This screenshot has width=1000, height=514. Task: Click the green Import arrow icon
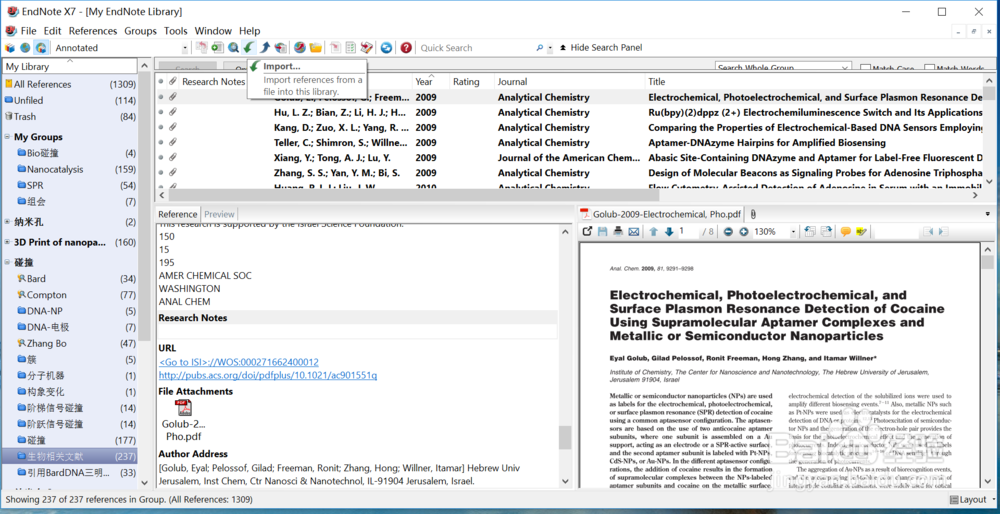click(249, 48)
